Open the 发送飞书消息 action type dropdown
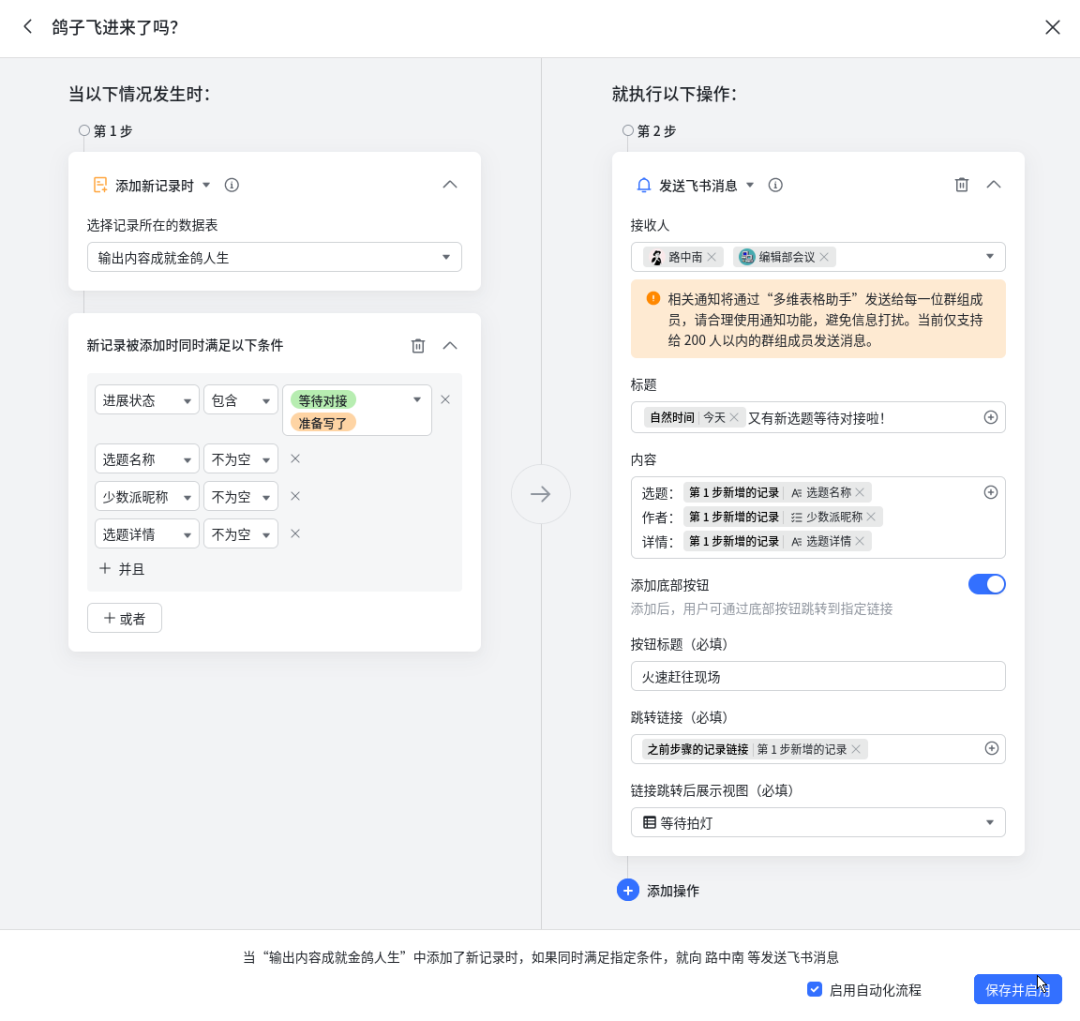1080x1021 pixels. point(750,185)
